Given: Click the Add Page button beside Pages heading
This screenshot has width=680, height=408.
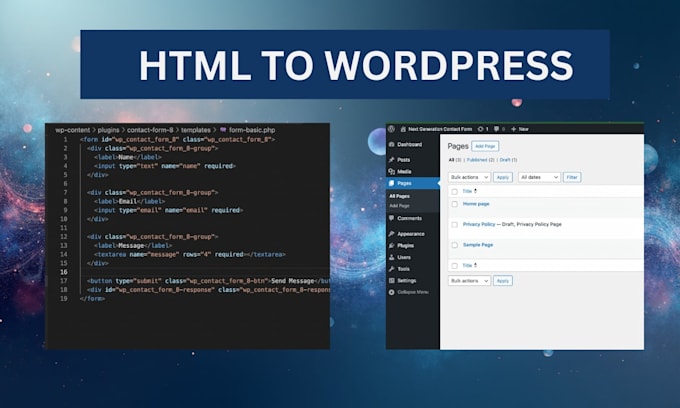Looking at the screenshot, I should pyautogui.click(x=485, y=146).
